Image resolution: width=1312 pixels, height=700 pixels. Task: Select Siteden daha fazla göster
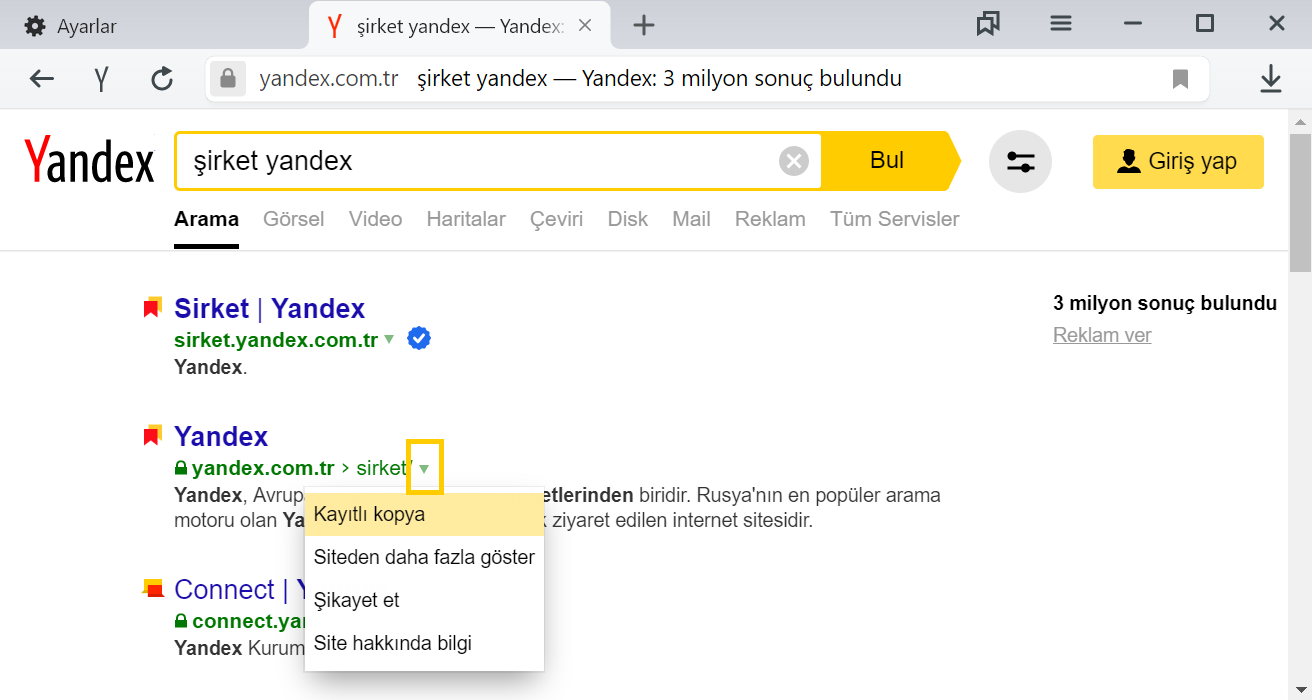coord(424,557)
